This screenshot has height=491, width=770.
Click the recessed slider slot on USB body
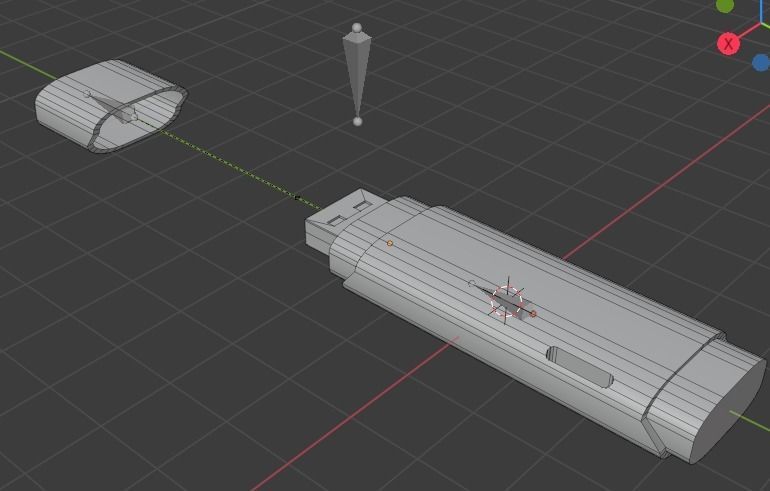[x=579, y=366]
